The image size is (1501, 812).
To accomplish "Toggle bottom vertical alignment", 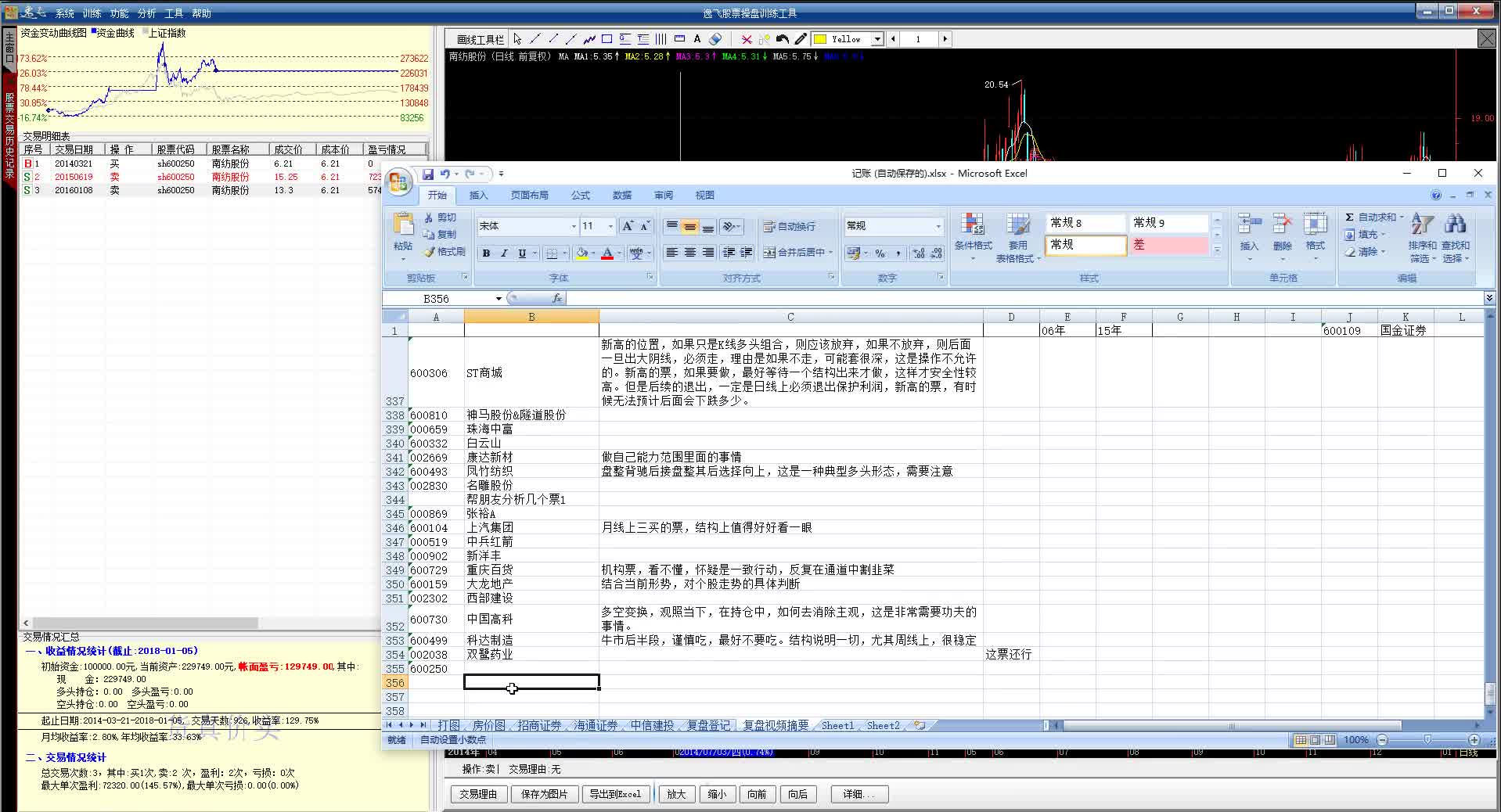I will [x=707, y=227].
